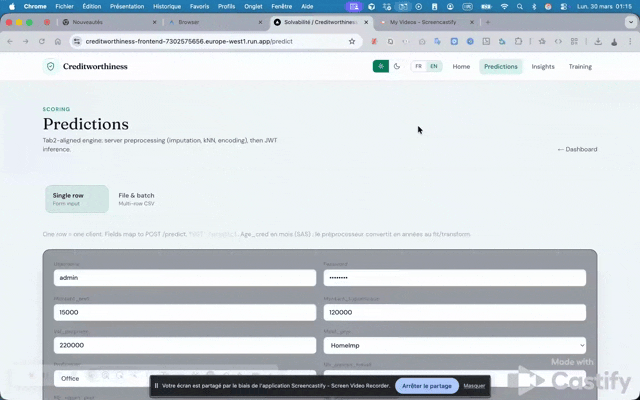Bookmark the page using the star icon

[352, 41]
